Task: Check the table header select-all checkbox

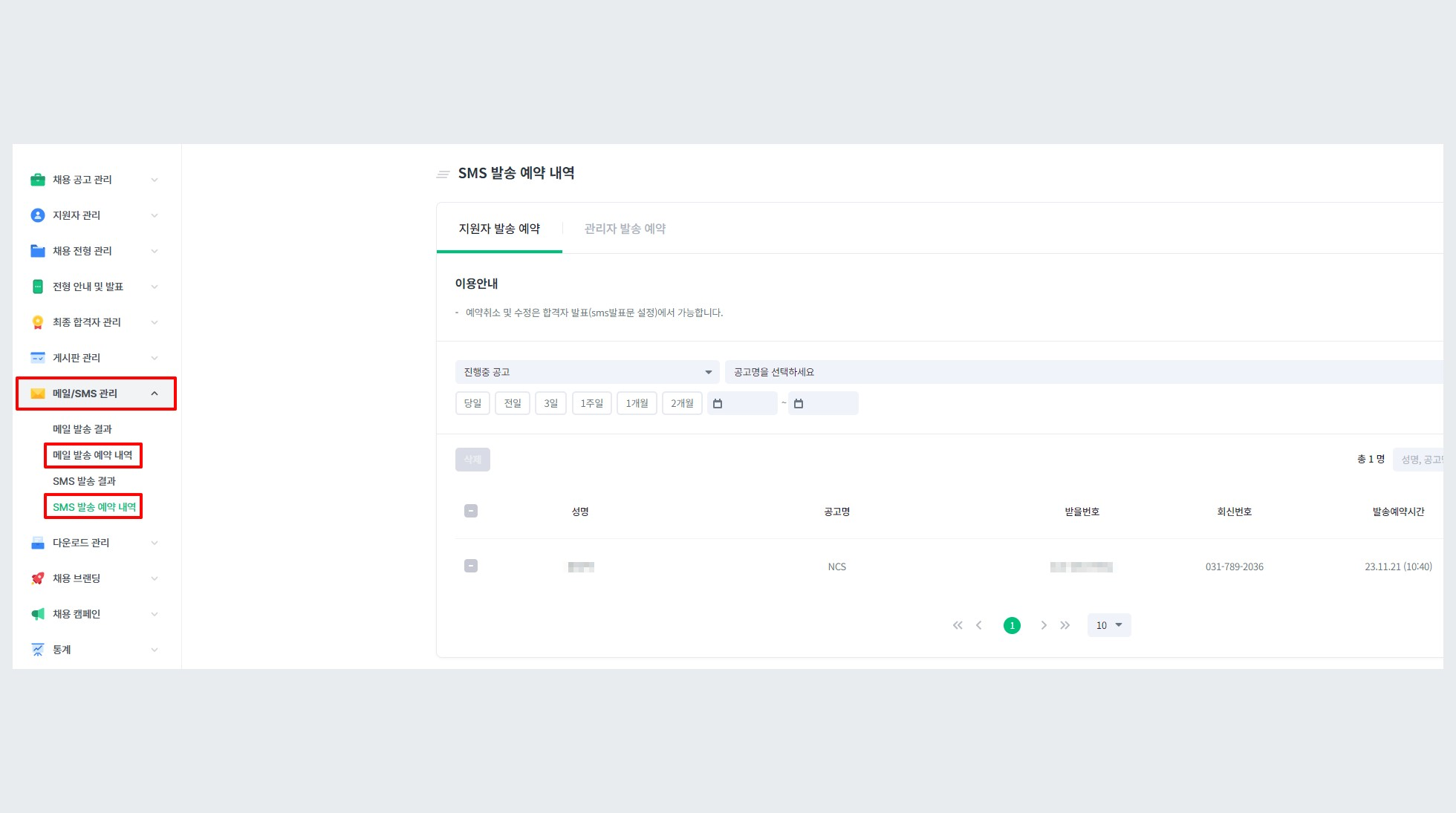Action: (x=470, y=510)
